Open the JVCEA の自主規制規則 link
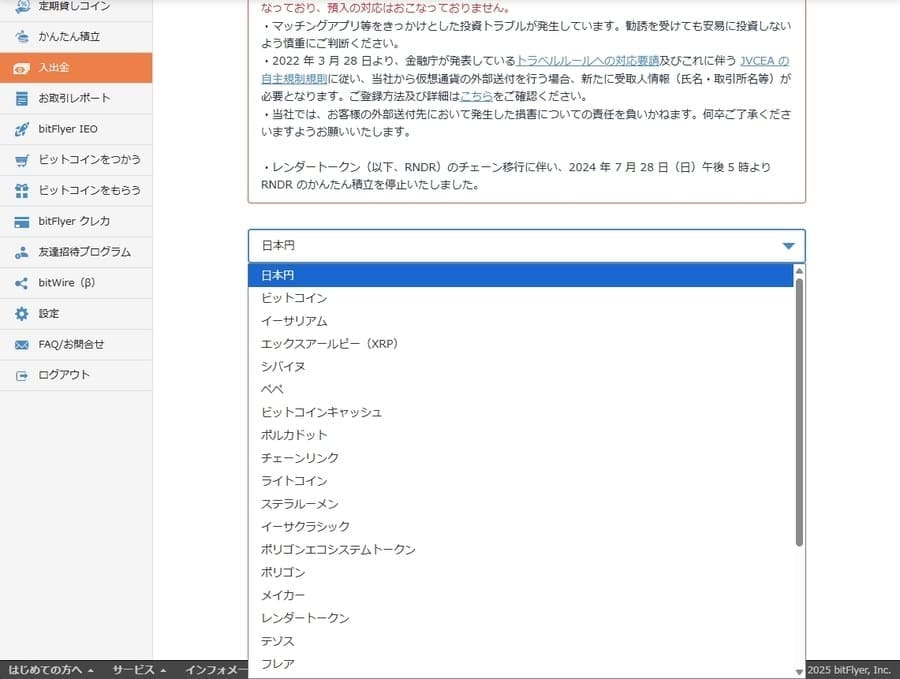 click(764, 61)
